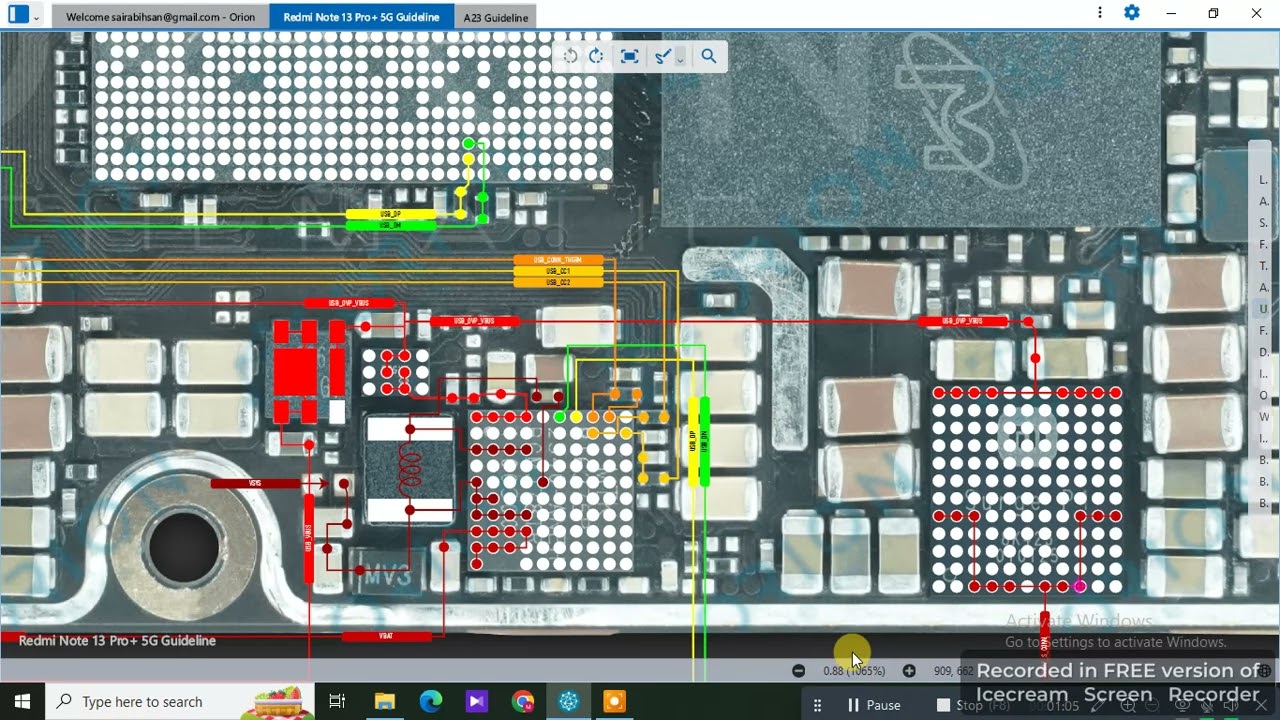The height and width of the screenshot is (720, 1280).
Task: Click the 909, 662 cursor coordinates readout
Action: click(953, 671)
